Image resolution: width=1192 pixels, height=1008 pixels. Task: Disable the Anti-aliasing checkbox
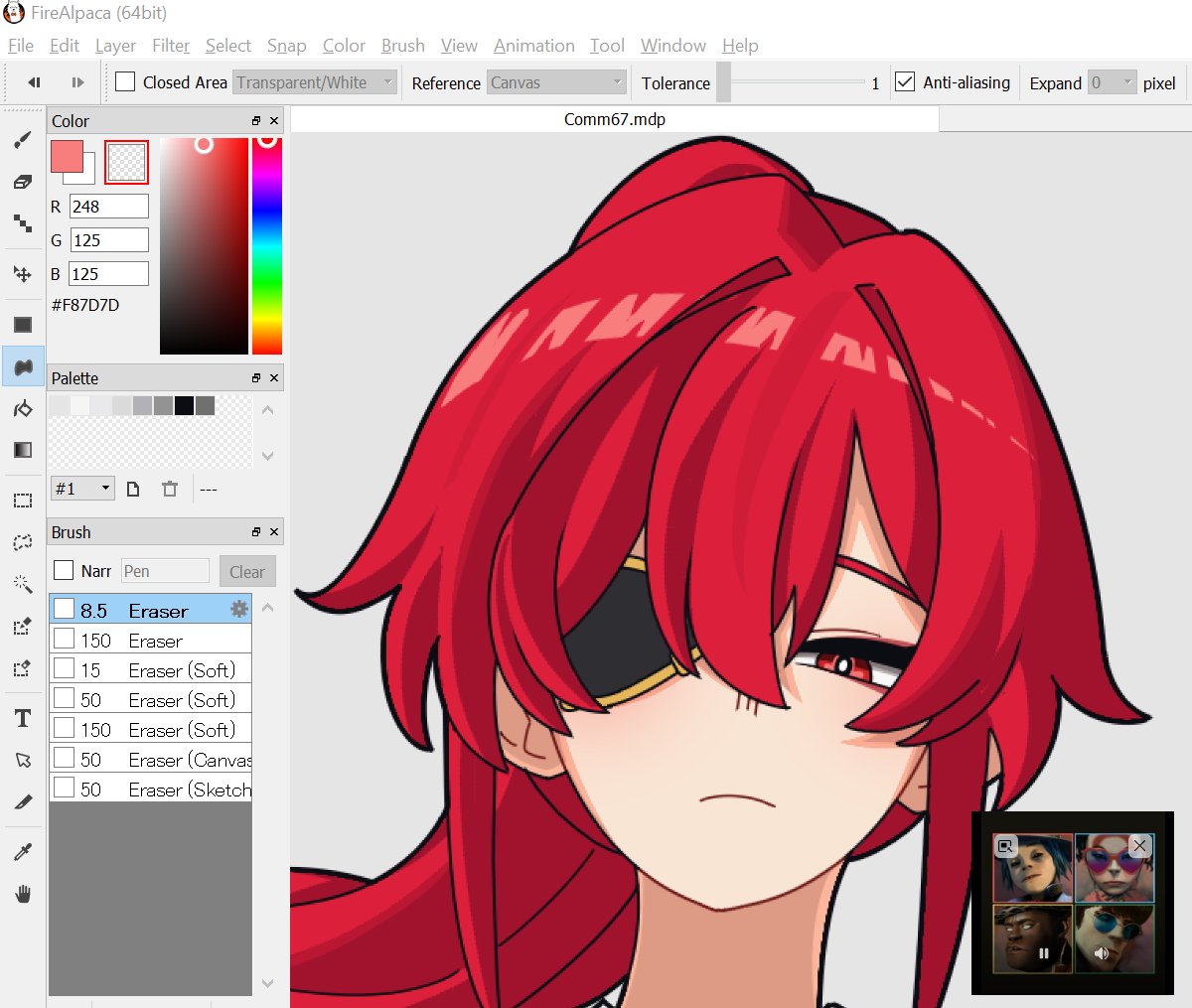[x=905, y=81]
